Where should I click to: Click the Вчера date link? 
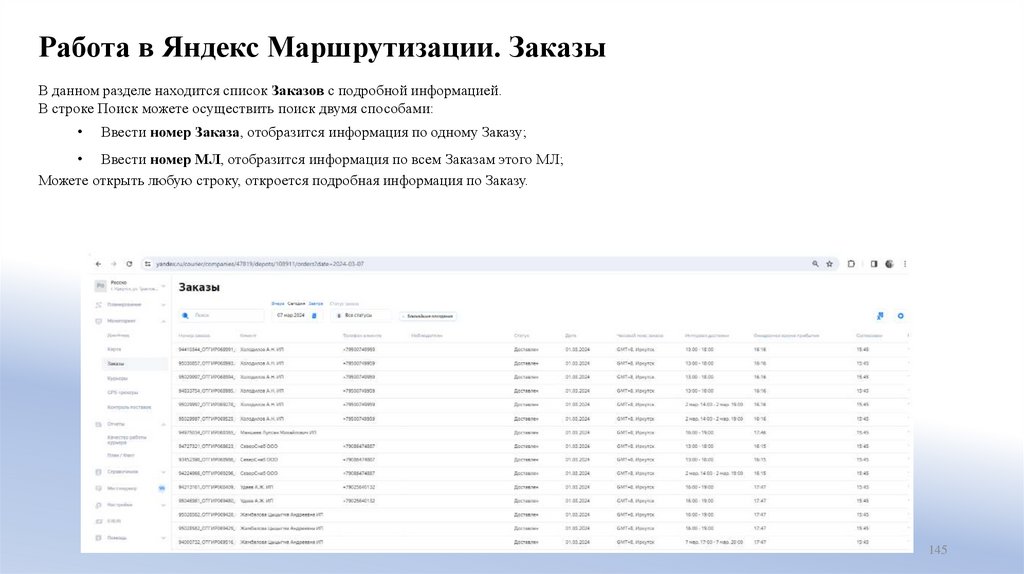[278, 304]
